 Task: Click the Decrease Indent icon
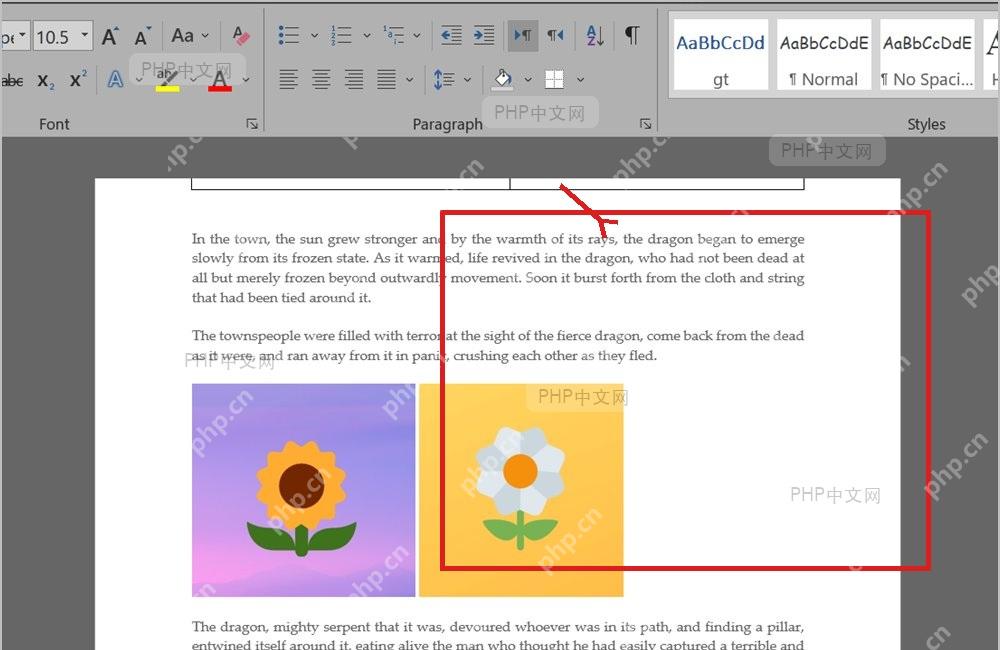pos(452,35)
